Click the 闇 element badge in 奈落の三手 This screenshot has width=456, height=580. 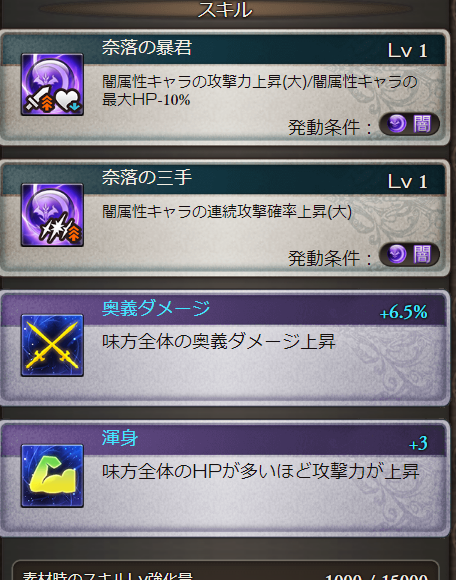click(409, 254)
